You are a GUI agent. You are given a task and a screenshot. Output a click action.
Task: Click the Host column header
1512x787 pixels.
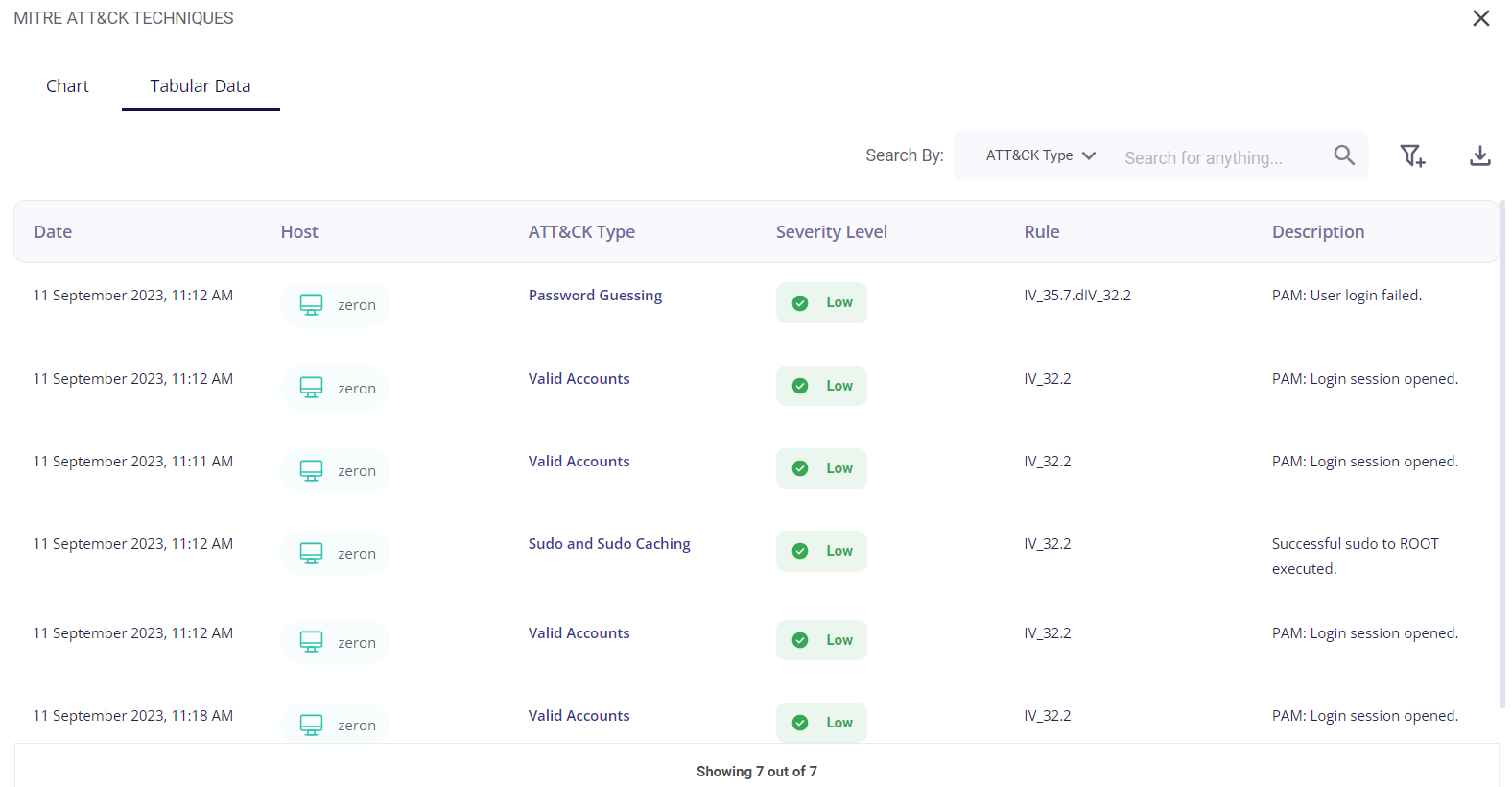(x=299, y=231)
